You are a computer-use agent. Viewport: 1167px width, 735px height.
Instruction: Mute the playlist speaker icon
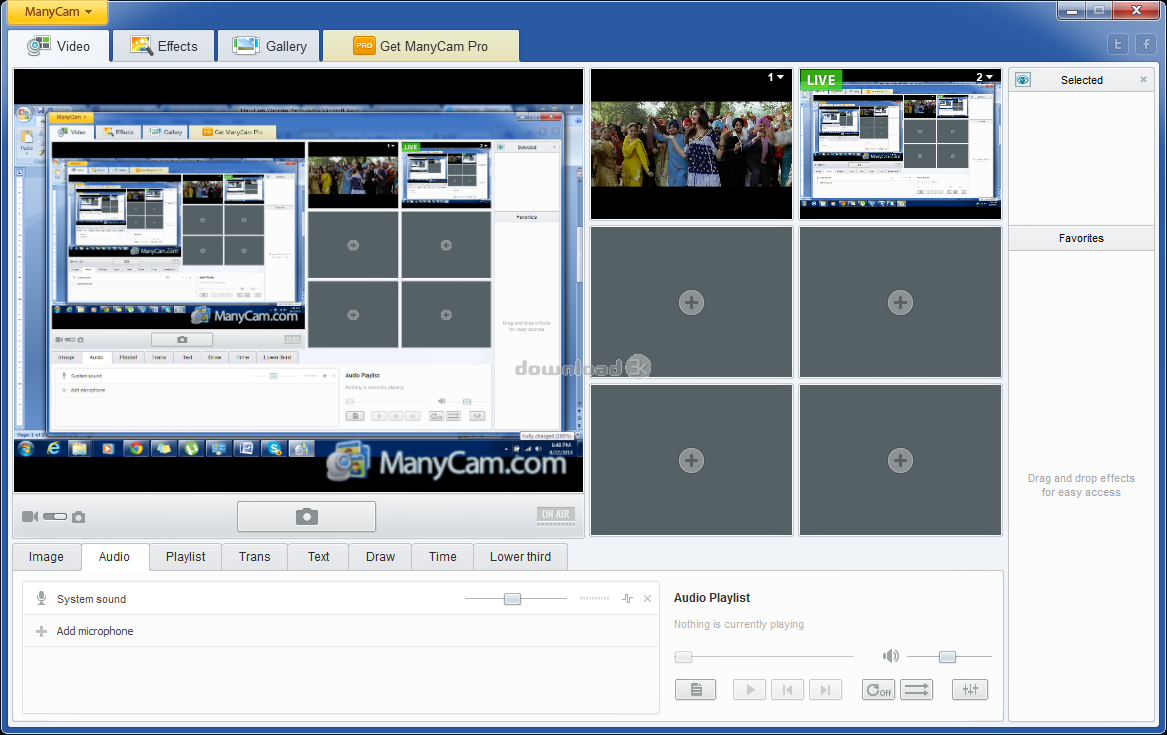tap(890, 656)
